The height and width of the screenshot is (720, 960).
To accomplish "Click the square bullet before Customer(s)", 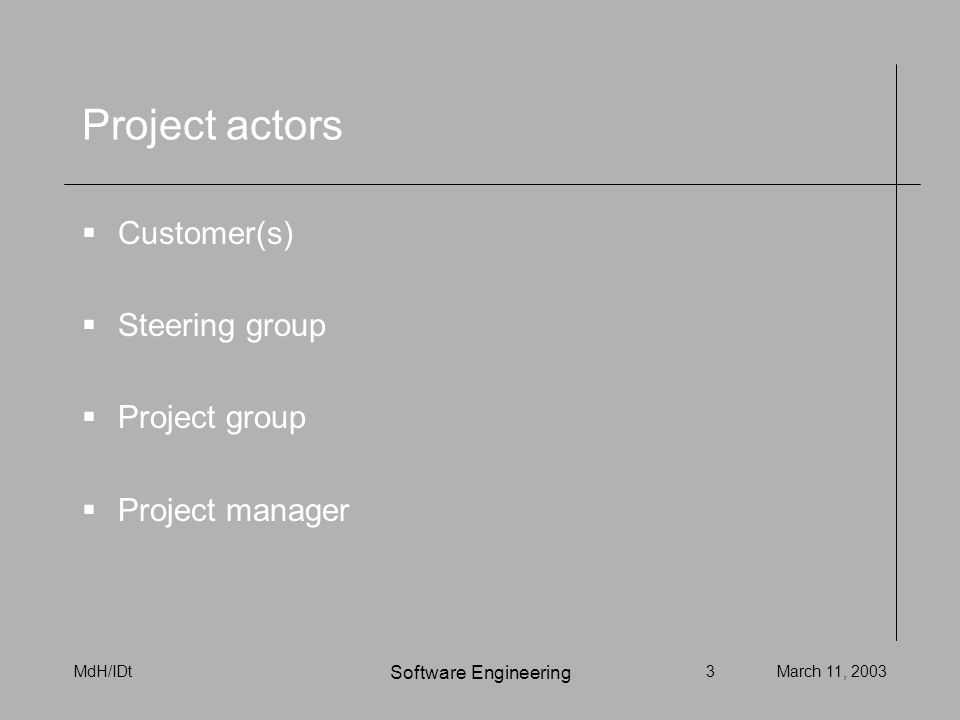I will (x=89, y=233).
